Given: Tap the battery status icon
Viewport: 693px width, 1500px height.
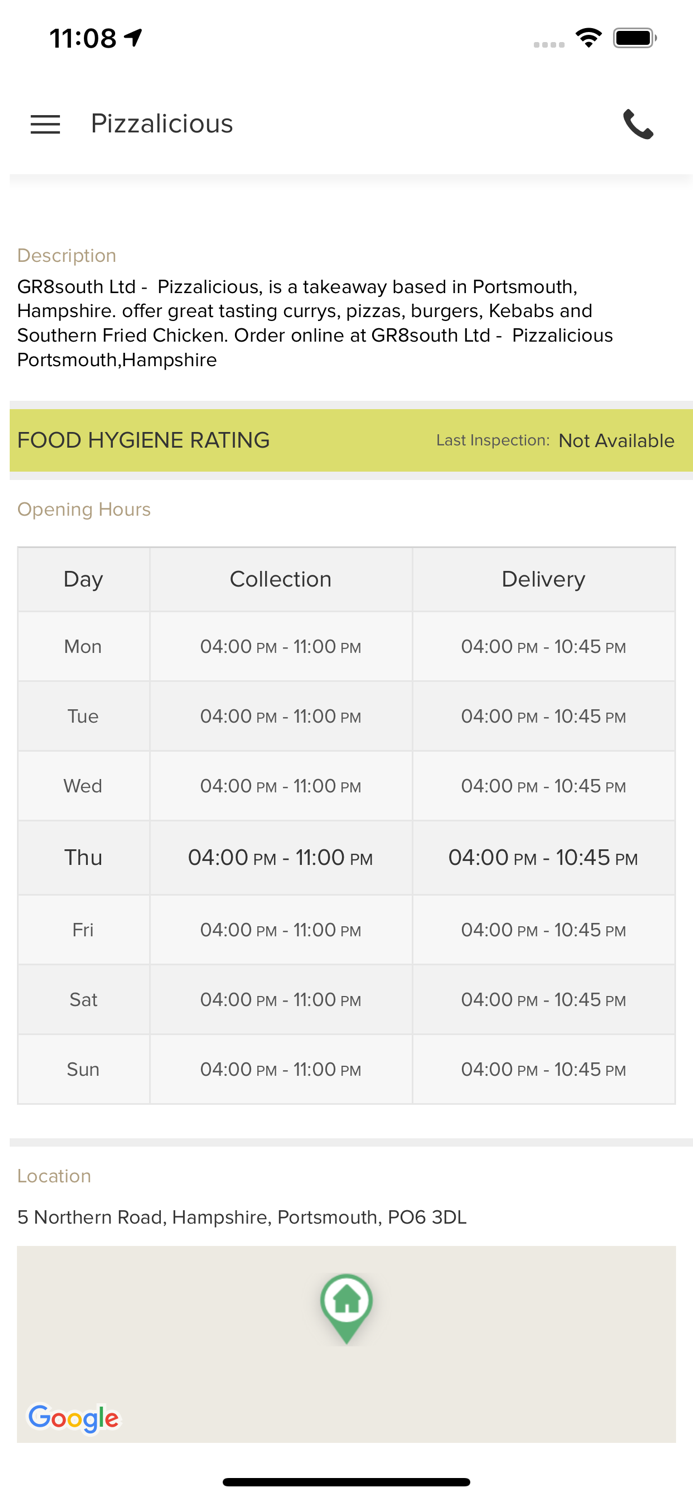Looking at the screenshot, I should click(635, 39).
